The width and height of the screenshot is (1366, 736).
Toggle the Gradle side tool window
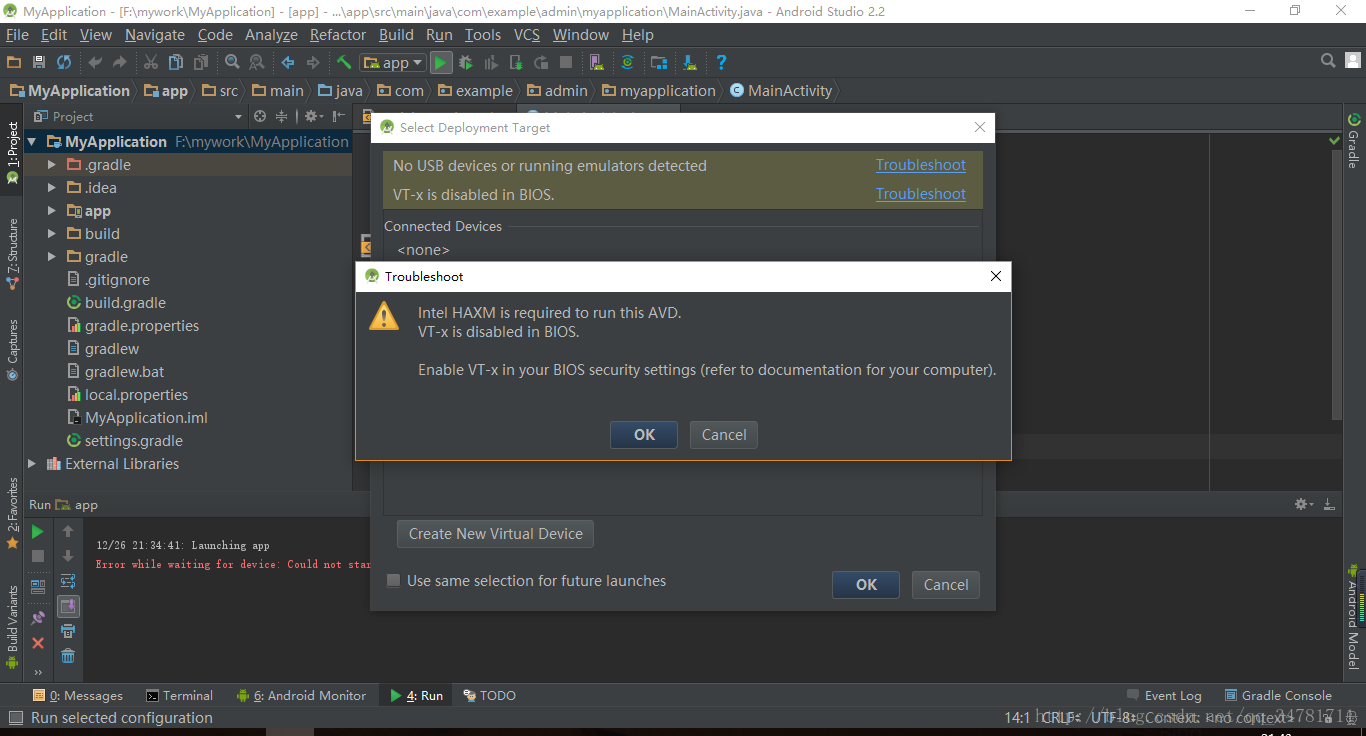click(x=1354, y=141)
